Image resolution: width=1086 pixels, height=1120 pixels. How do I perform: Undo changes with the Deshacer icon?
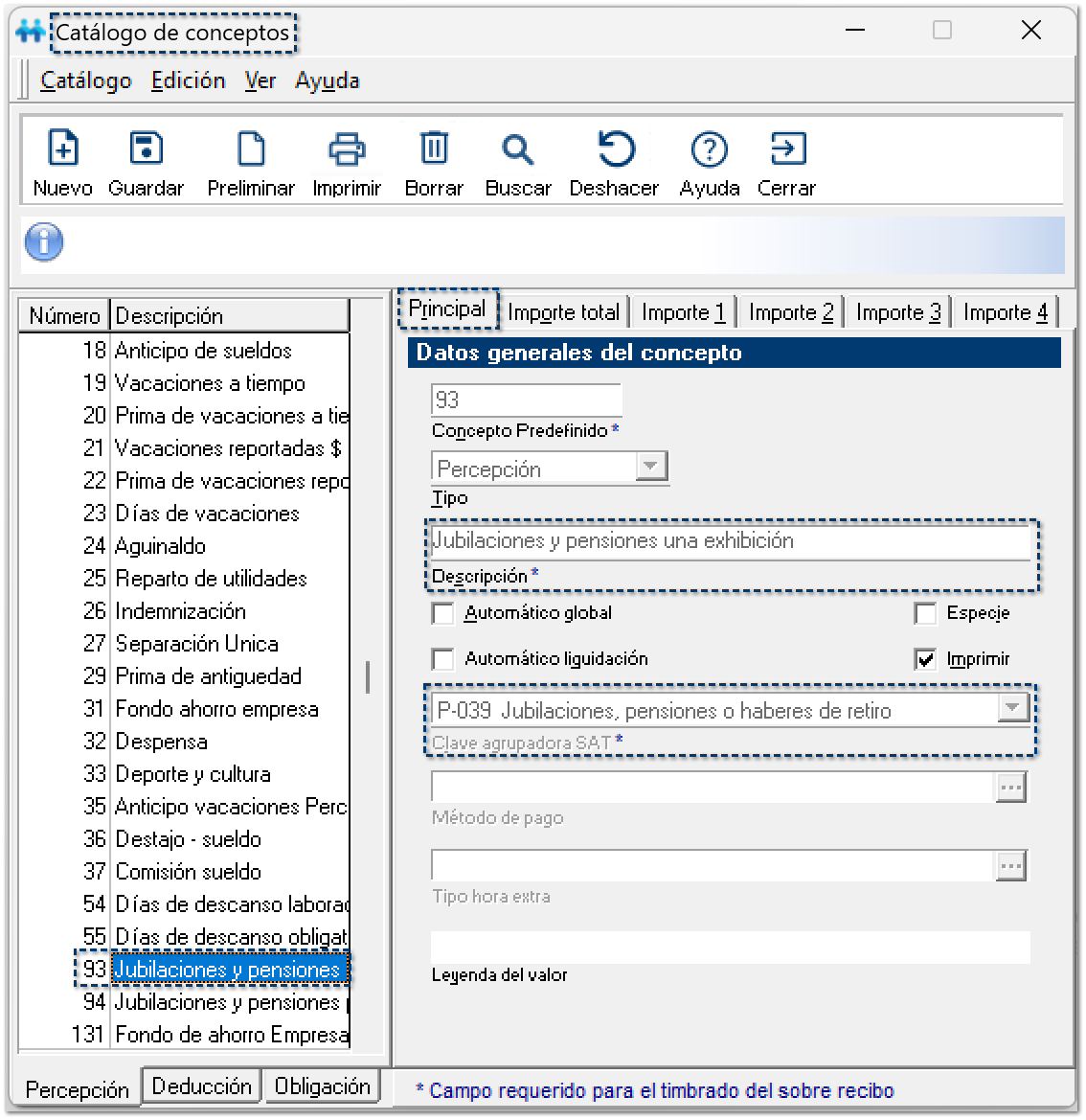click(x=614, y=149)
